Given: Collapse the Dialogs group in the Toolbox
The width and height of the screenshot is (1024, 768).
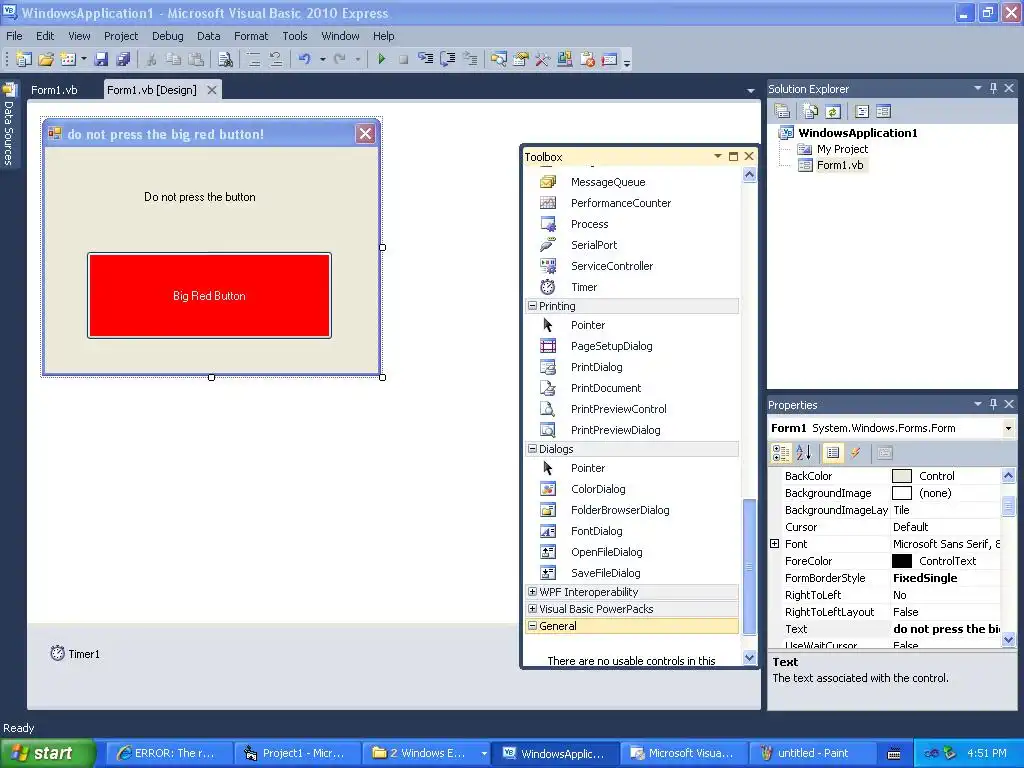Looking at the screenshot, I should (x=532, y=449).
